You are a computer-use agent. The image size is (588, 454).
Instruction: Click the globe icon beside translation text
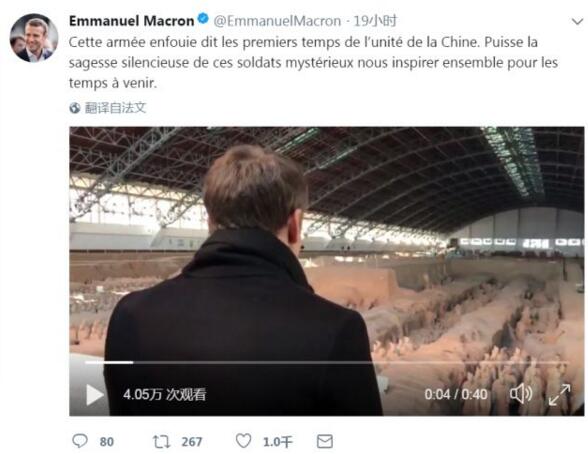(x=75, y=108)
